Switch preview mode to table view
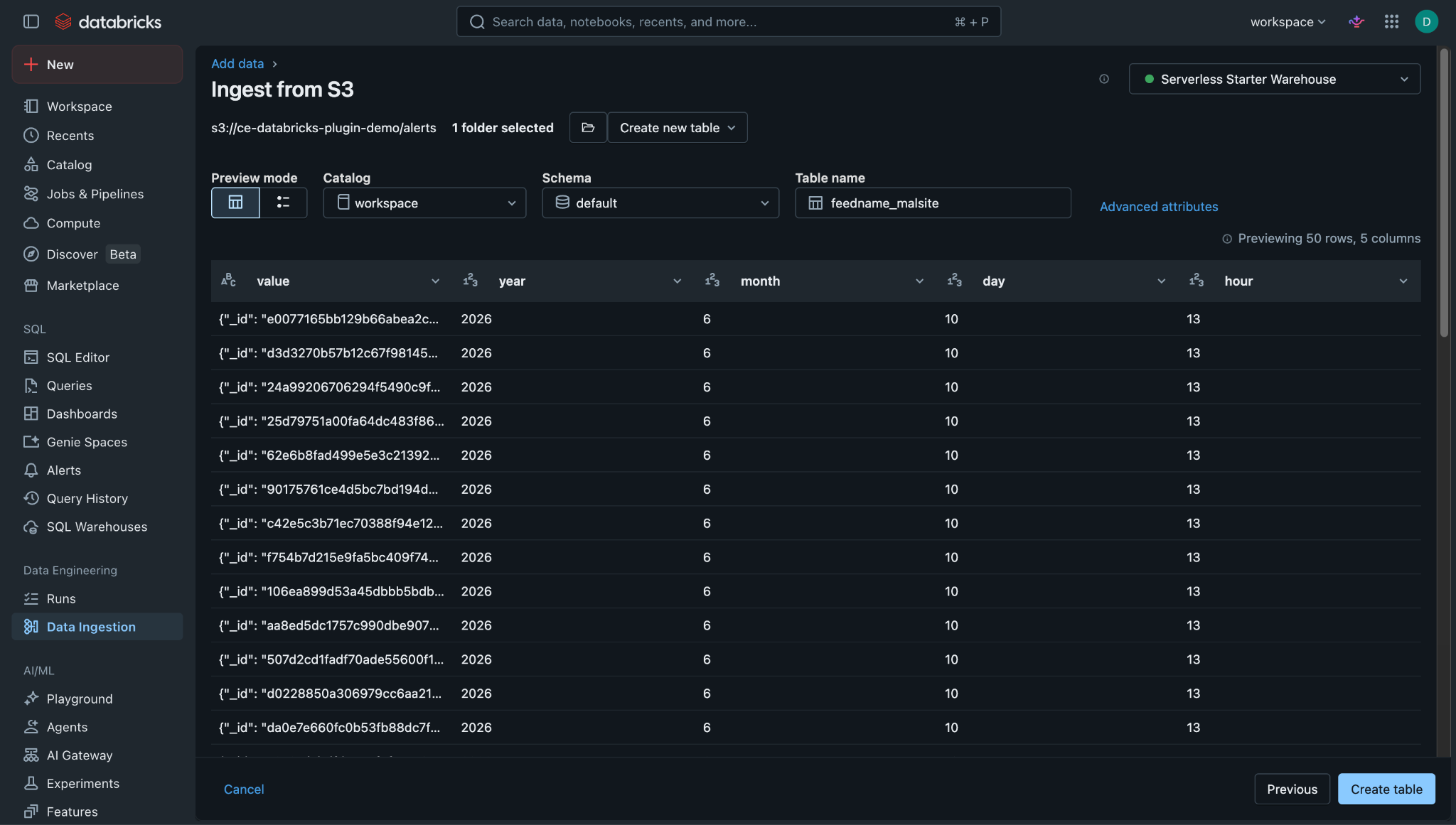This screenshot has width=1456, height=825. [x=235, y=203]
